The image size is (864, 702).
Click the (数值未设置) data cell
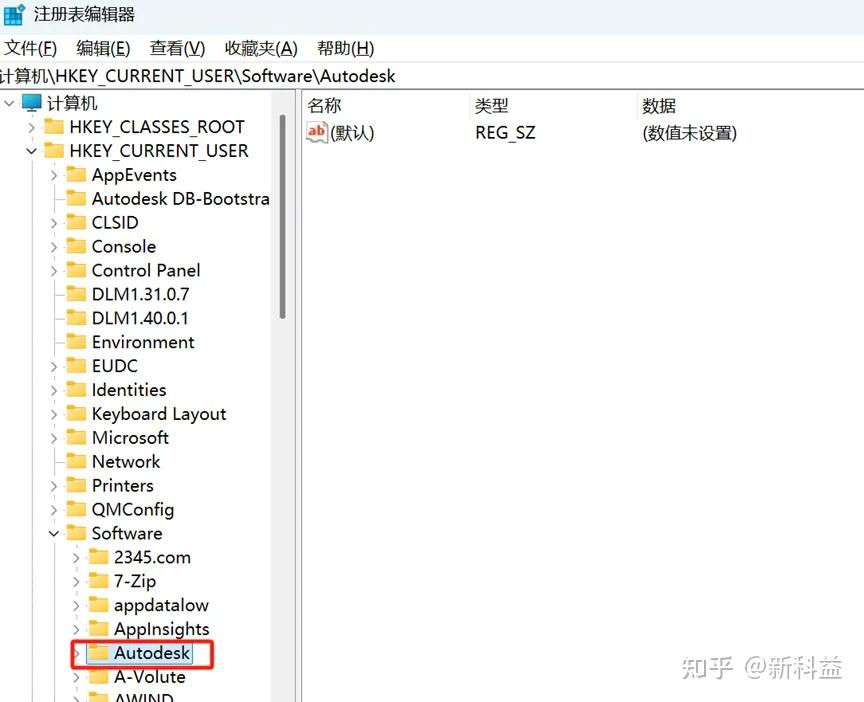[x=689, y=133]
